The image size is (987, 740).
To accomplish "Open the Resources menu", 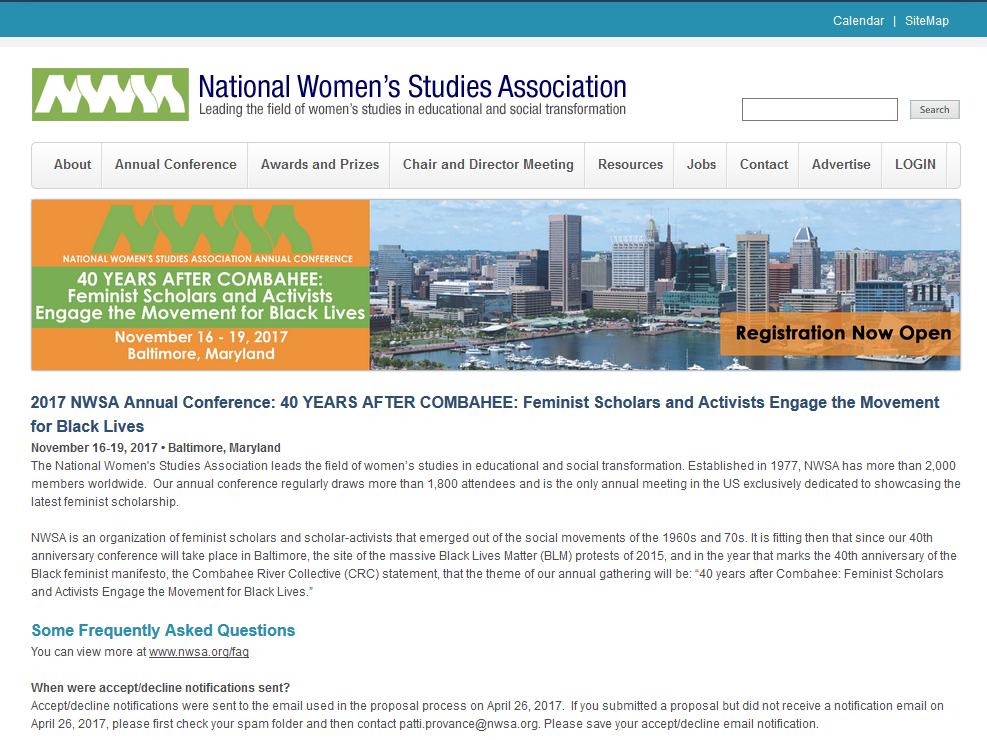I will 630,165.
